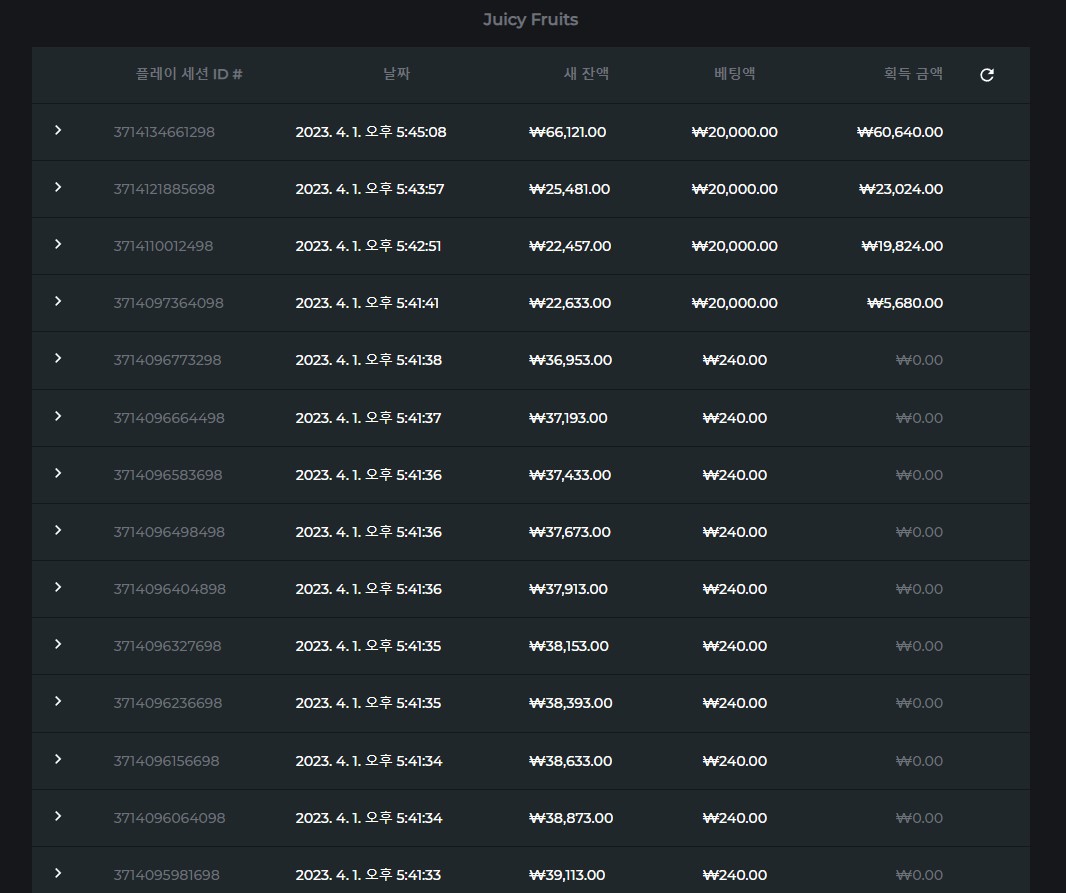This screenshot has height=893, width=1066.
Task: Click the balance ₩37,673.00
Action: [x=570, y=532]
